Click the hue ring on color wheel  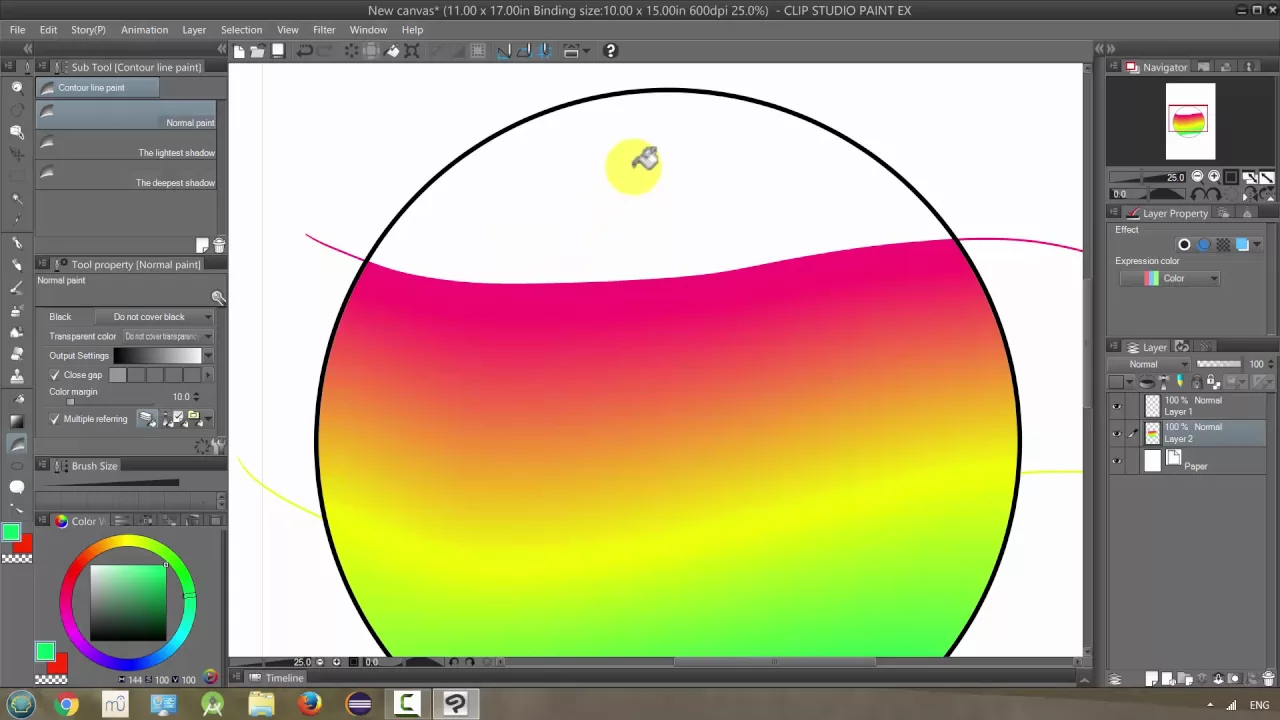point(127,541)
